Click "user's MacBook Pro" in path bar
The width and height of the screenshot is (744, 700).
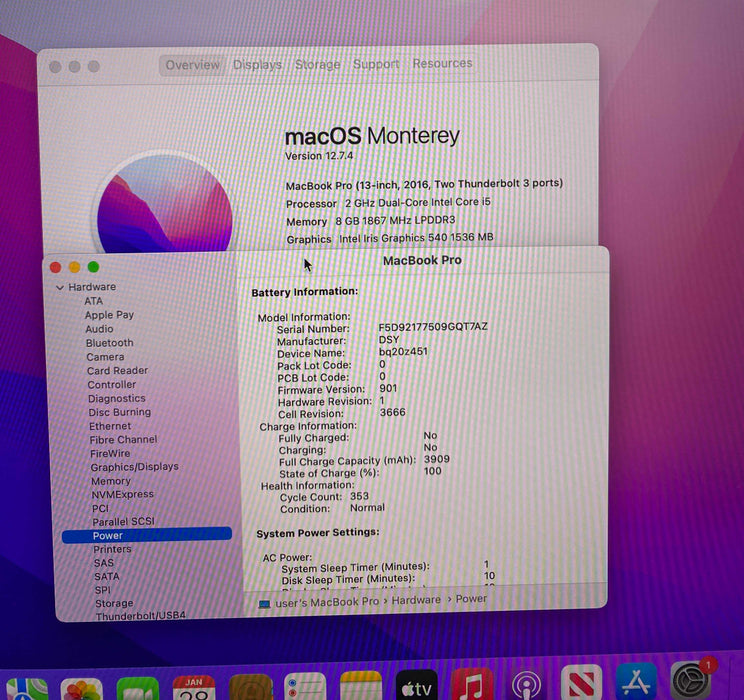pos(327,602)
